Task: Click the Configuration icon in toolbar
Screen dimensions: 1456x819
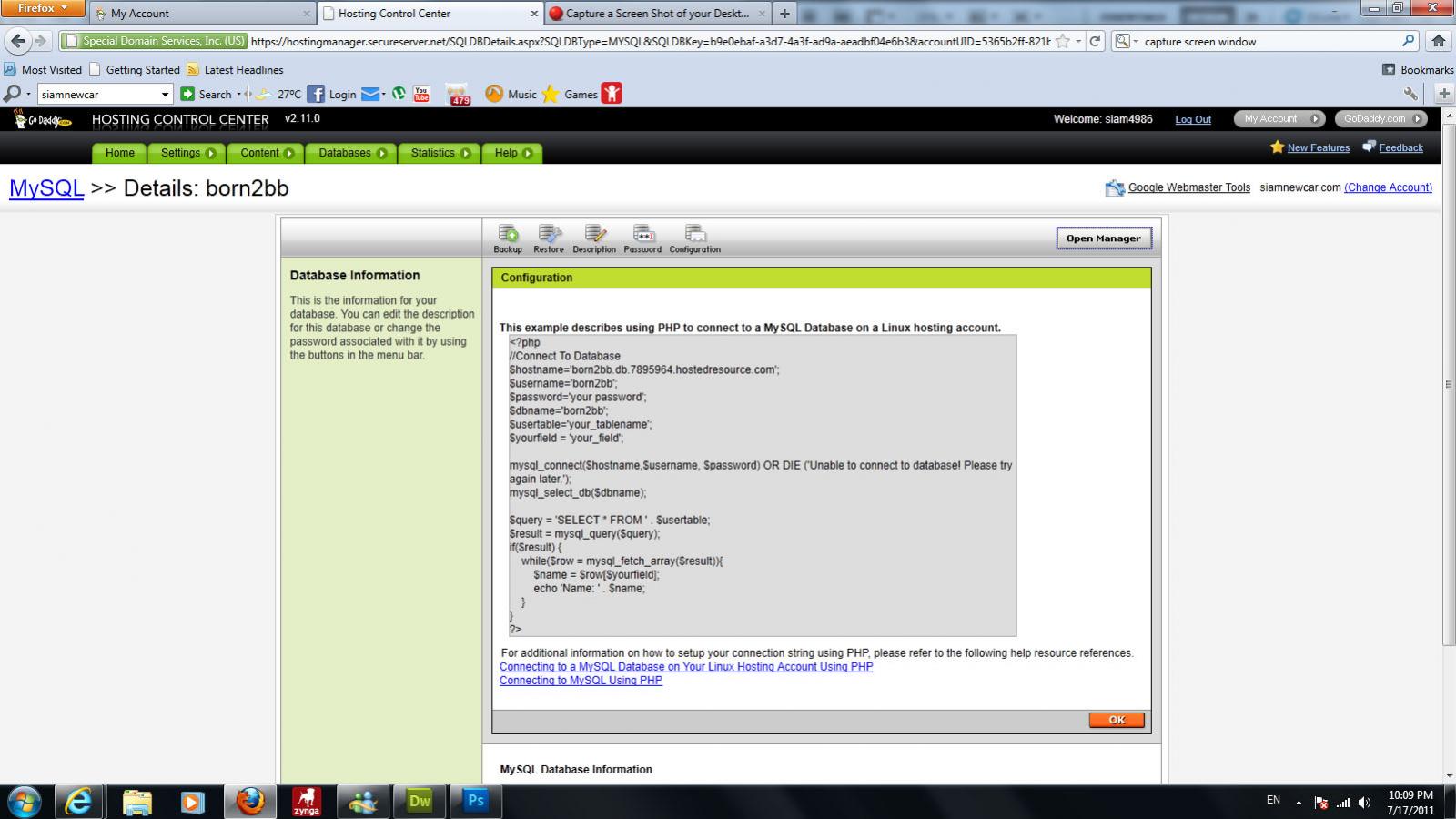Action: (695, 238)
